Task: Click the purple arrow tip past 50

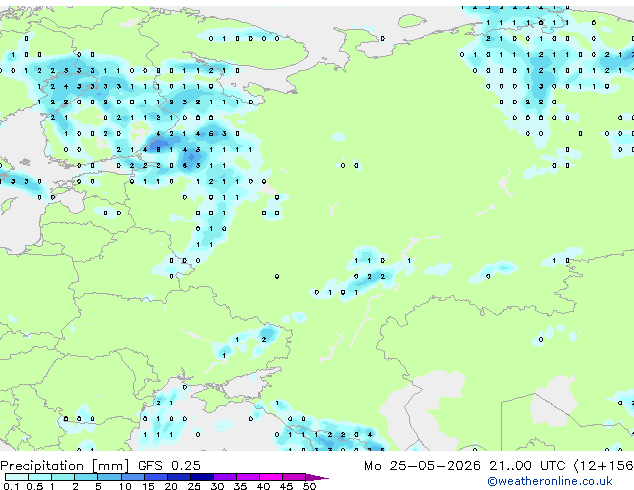Action: click(x=317, y=477)
